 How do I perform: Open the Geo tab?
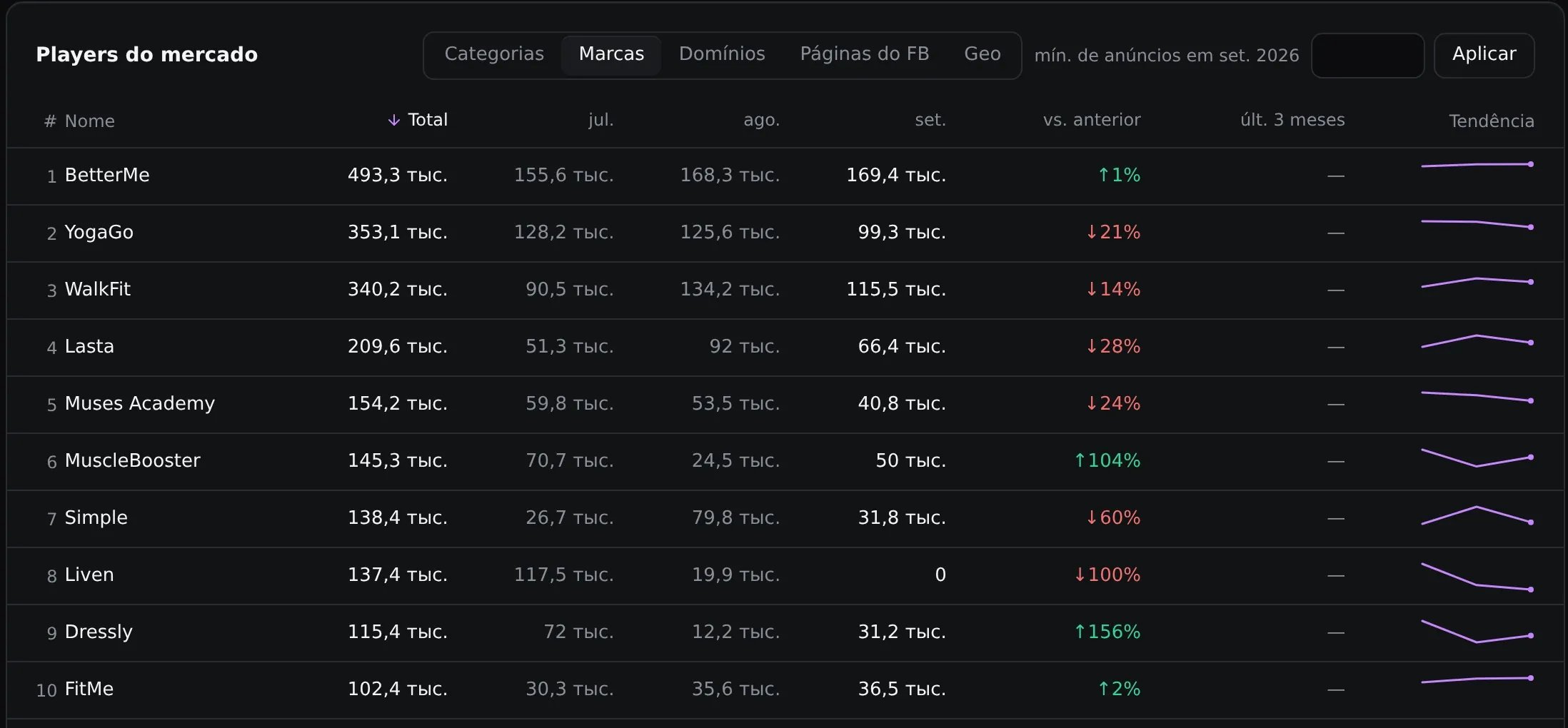pos(982,54)
